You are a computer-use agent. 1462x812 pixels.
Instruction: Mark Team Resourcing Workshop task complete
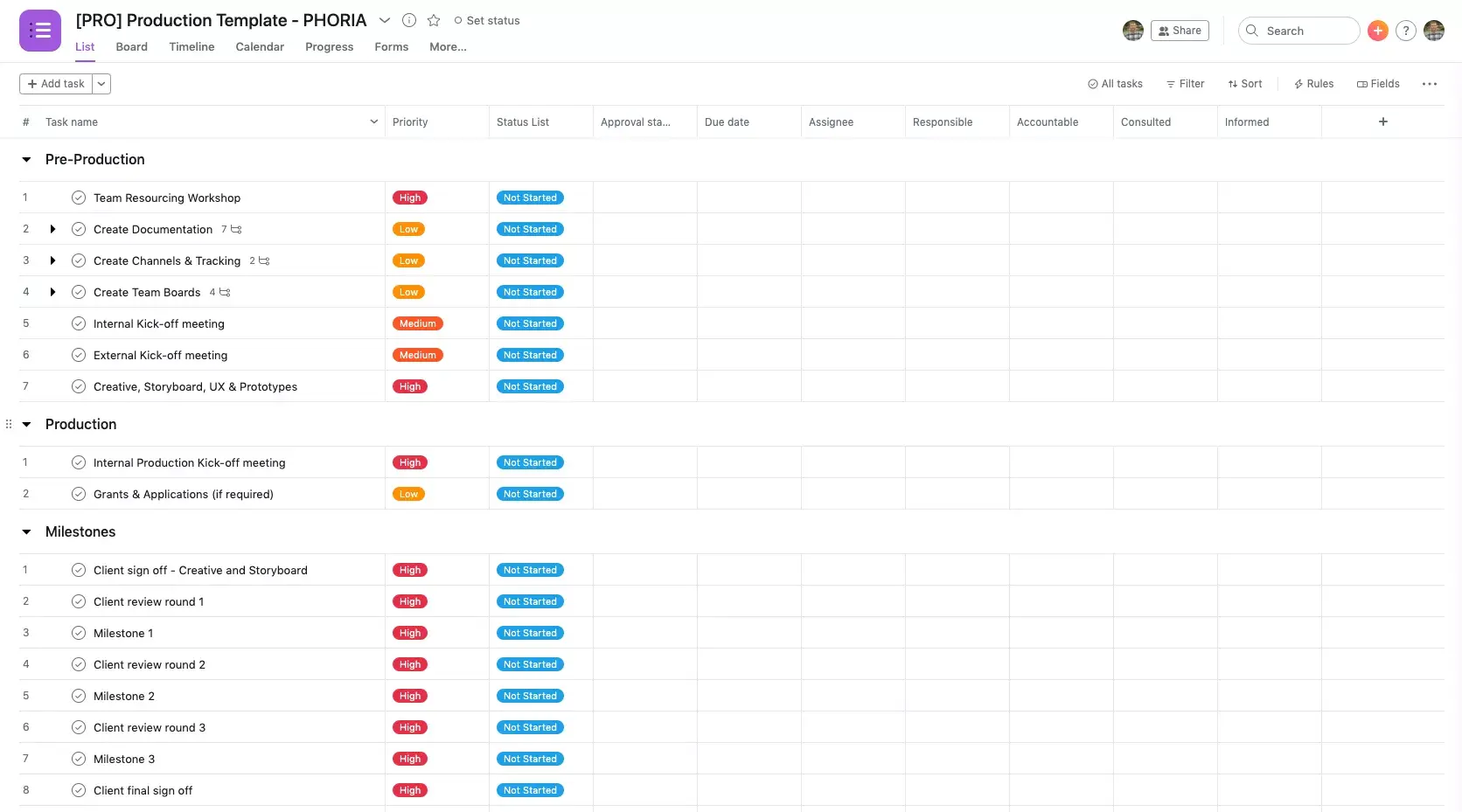(x=79, y=198)
